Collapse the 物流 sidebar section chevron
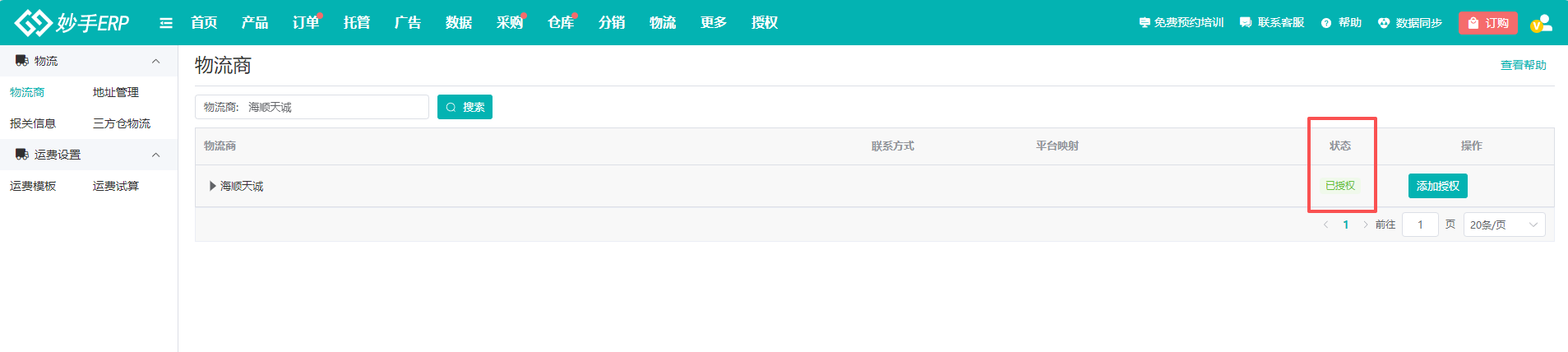1568x352 pixels. [x=156, y=61]
